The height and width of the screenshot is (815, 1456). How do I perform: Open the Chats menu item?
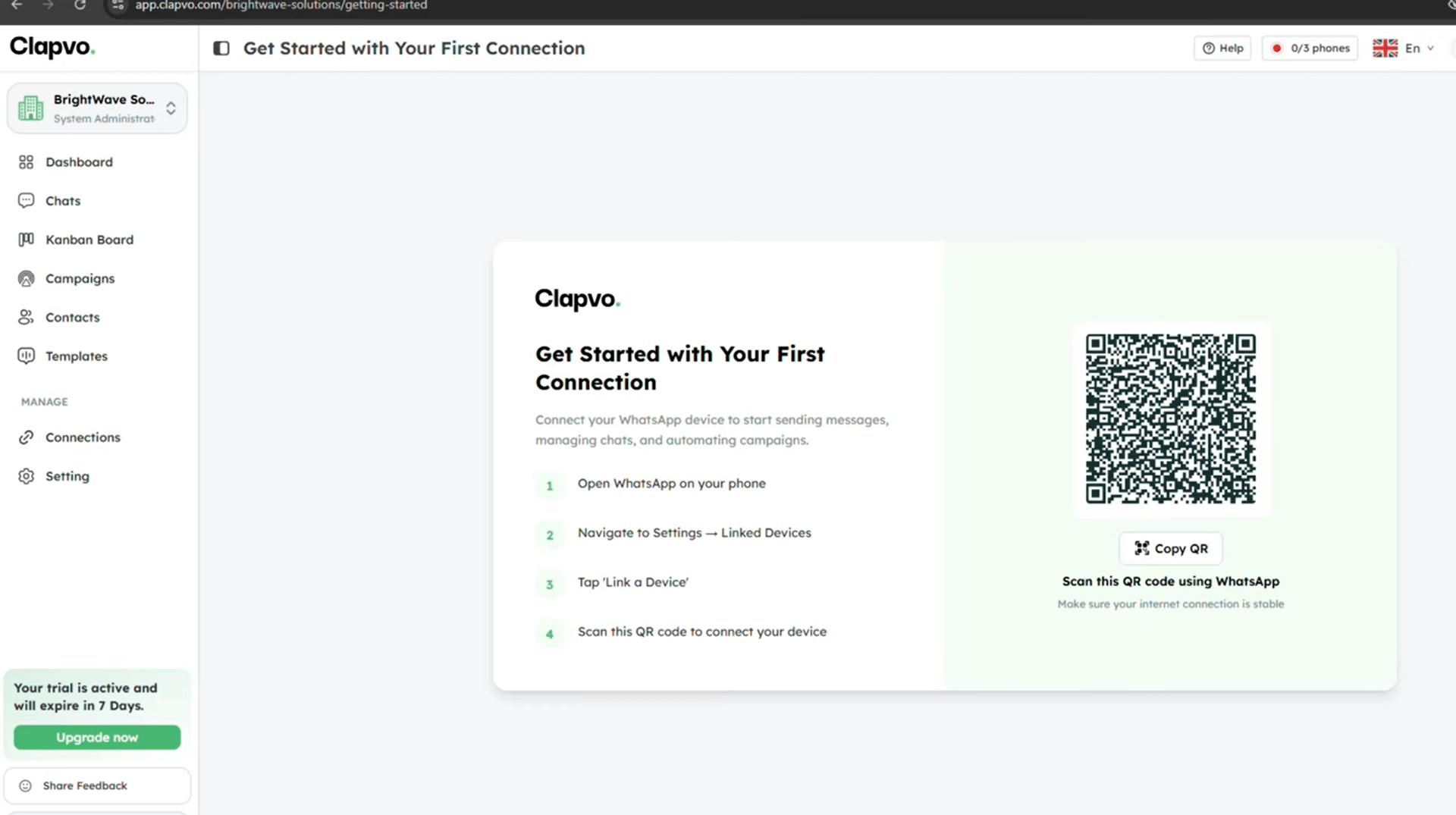coord(63,201)
